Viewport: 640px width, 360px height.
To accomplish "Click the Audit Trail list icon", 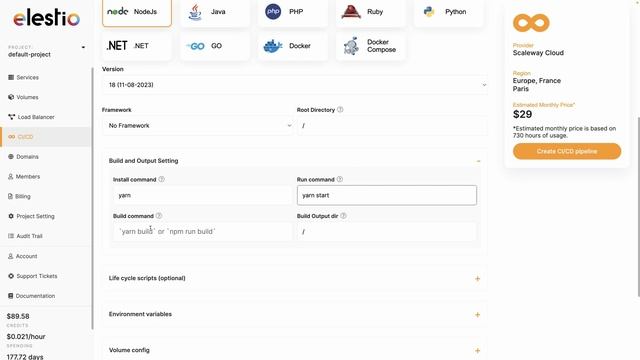I will click(11, 236).
